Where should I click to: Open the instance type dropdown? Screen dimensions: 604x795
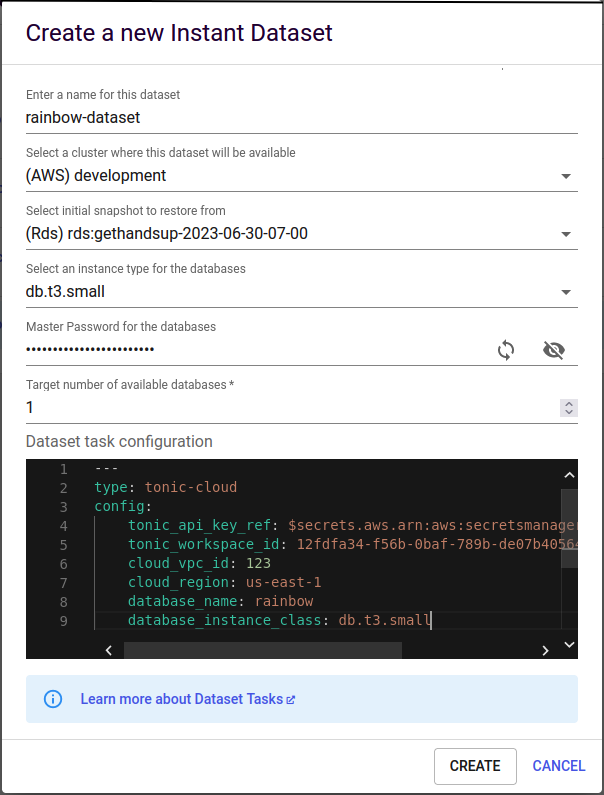point(565,292)
